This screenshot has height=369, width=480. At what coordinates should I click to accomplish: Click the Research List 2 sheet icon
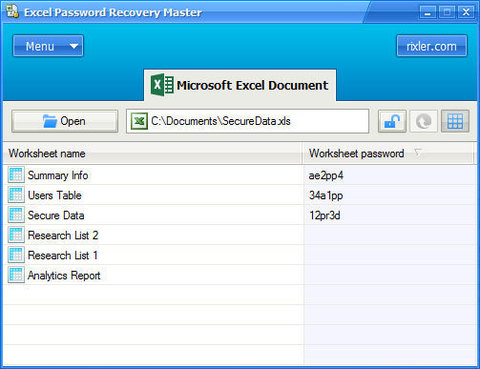point(16,235)
